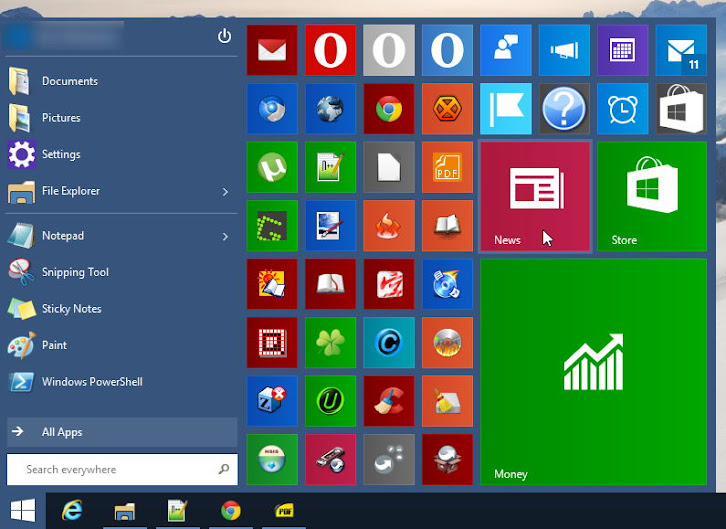Launch Sticky Notes
This screenshot has width=726, height=529.
click(x=121, y=309)
